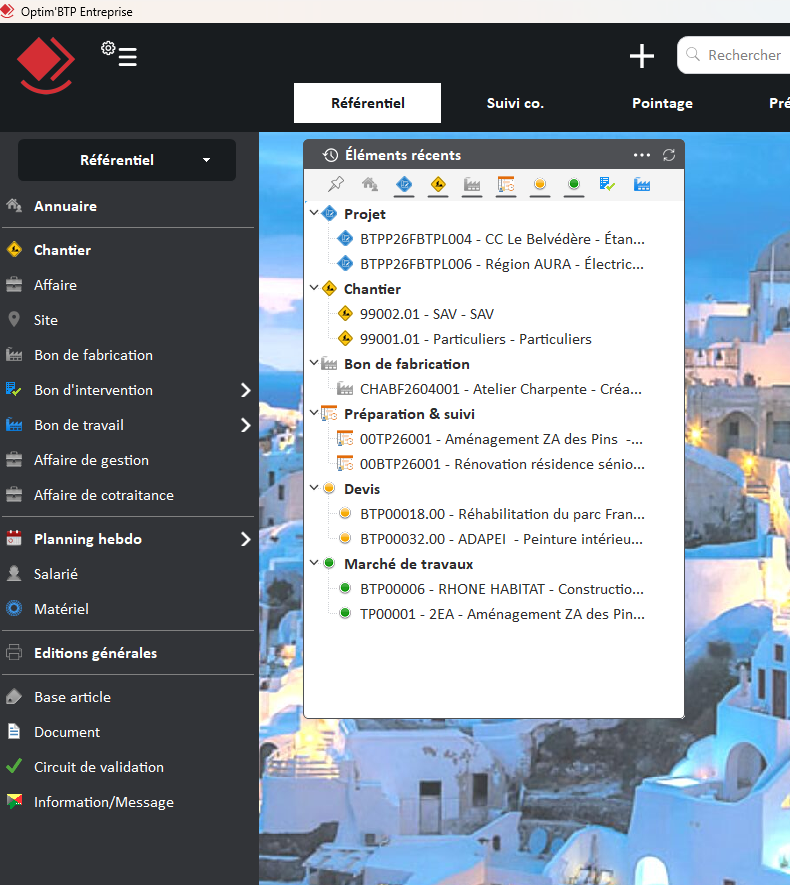Open CHABF2604001 Atelier Charpente
The image size is (790, 885).
point(501,389)
